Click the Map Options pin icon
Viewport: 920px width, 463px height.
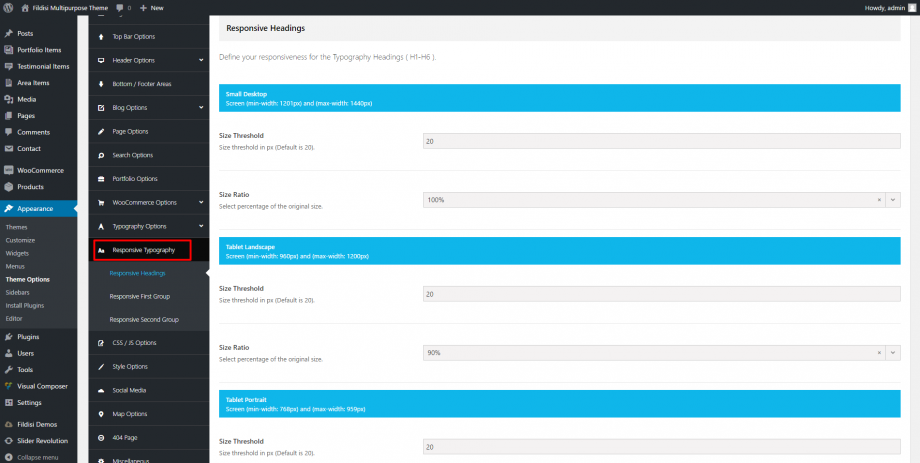point(101,414)
